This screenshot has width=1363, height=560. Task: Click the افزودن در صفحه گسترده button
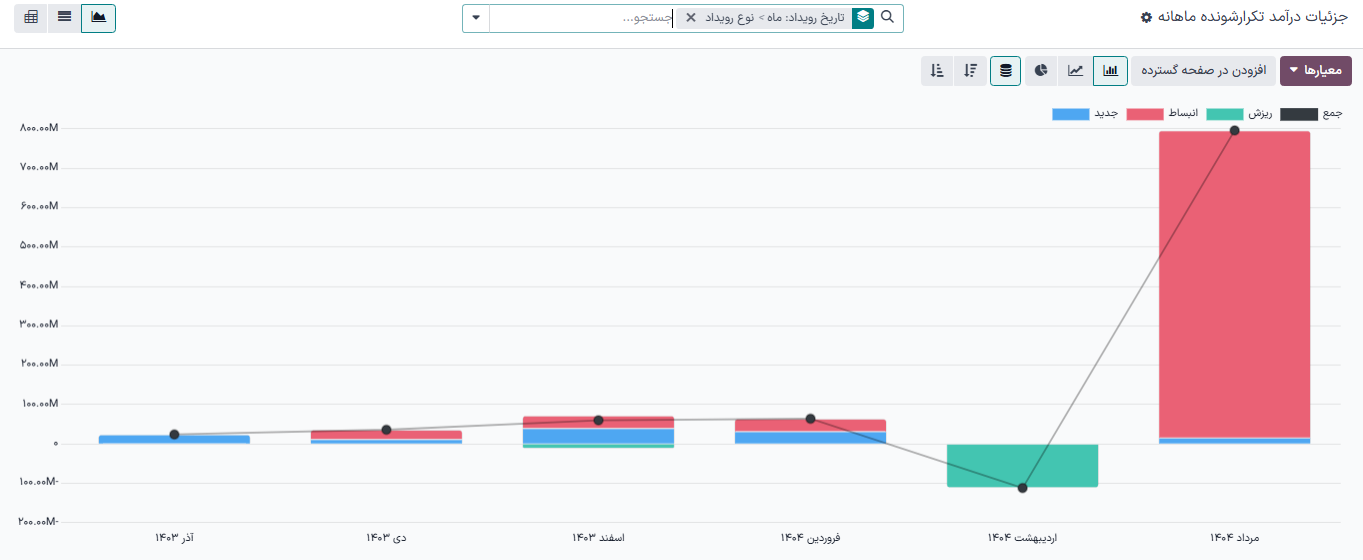coord(1203,71)
